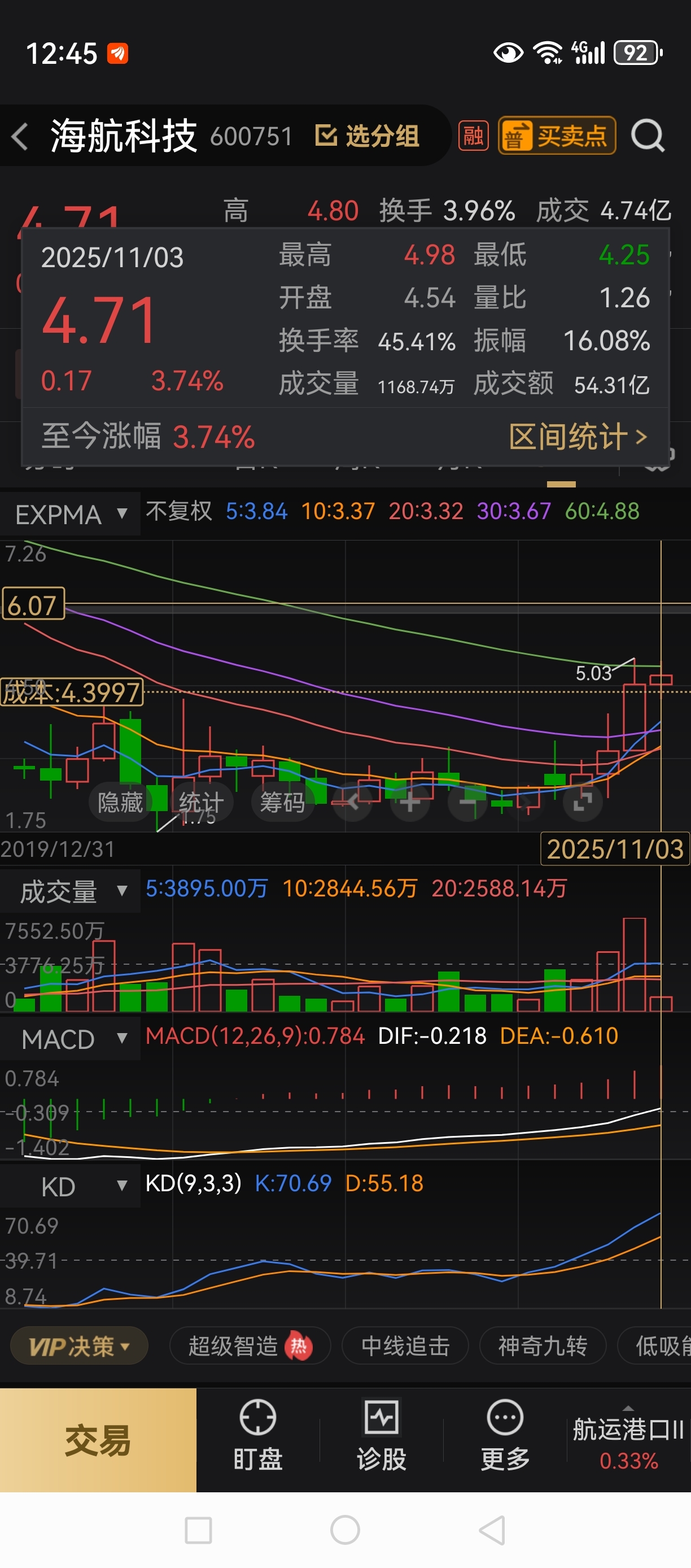Tap the 6.07 crosshair price label
The width and height of the screenshot is (691, 1568).
33,604
